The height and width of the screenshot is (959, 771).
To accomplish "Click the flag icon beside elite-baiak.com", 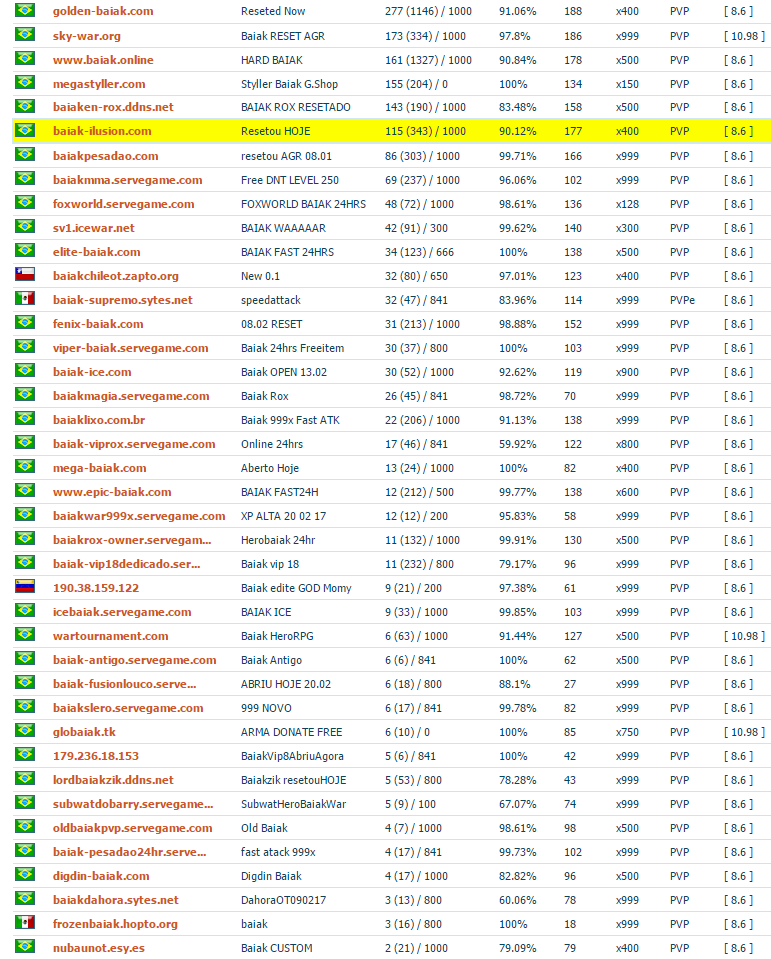I will [x=25, y=251].
